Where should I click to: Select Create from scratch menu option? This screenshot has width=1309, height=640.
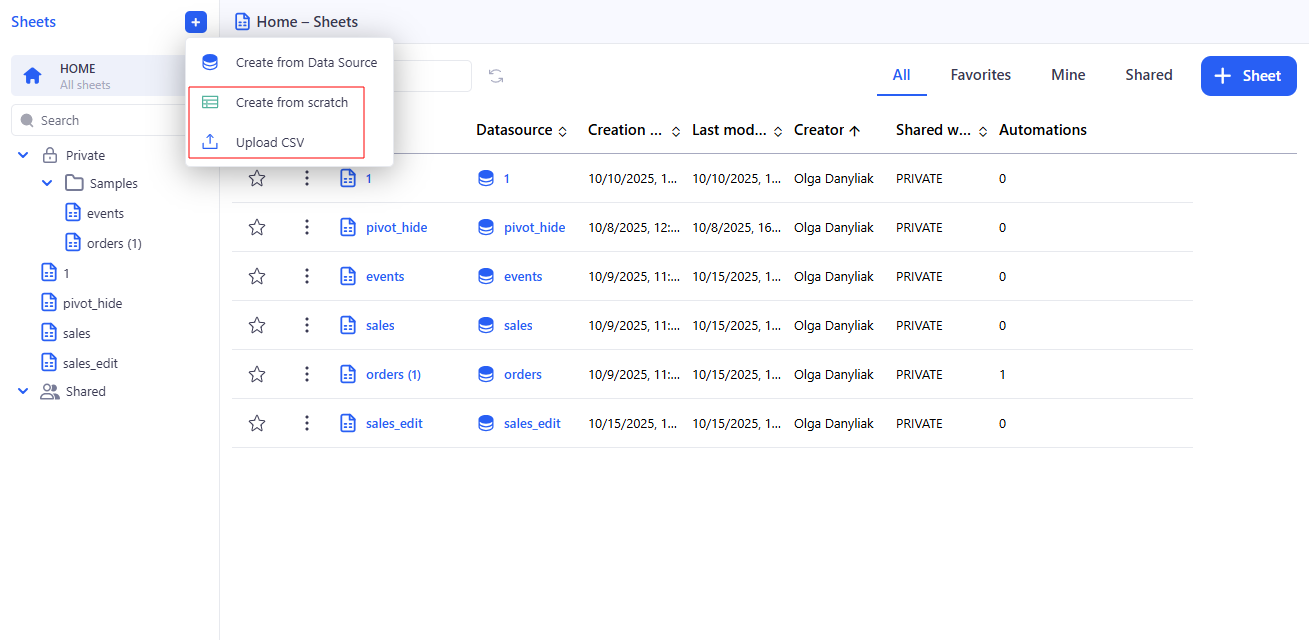coord(291,102)
